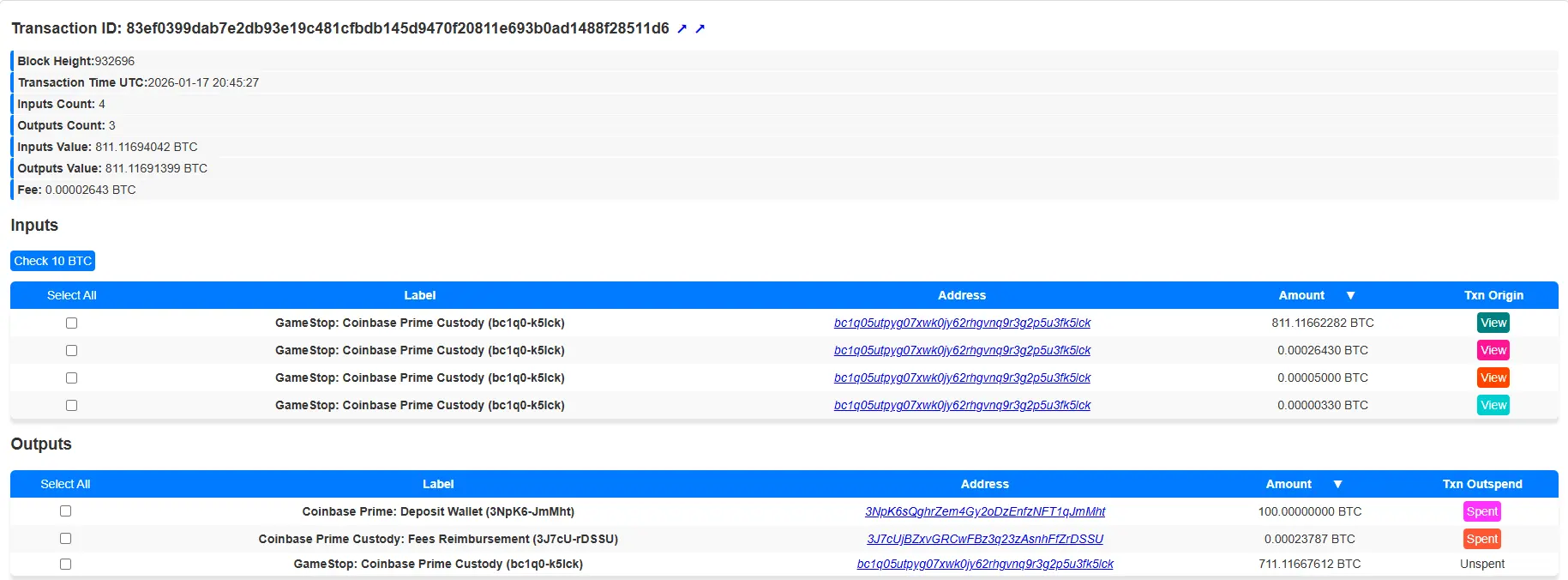
Task: Open the bc1q05 address link for unspent output
Action: [984, 564]
